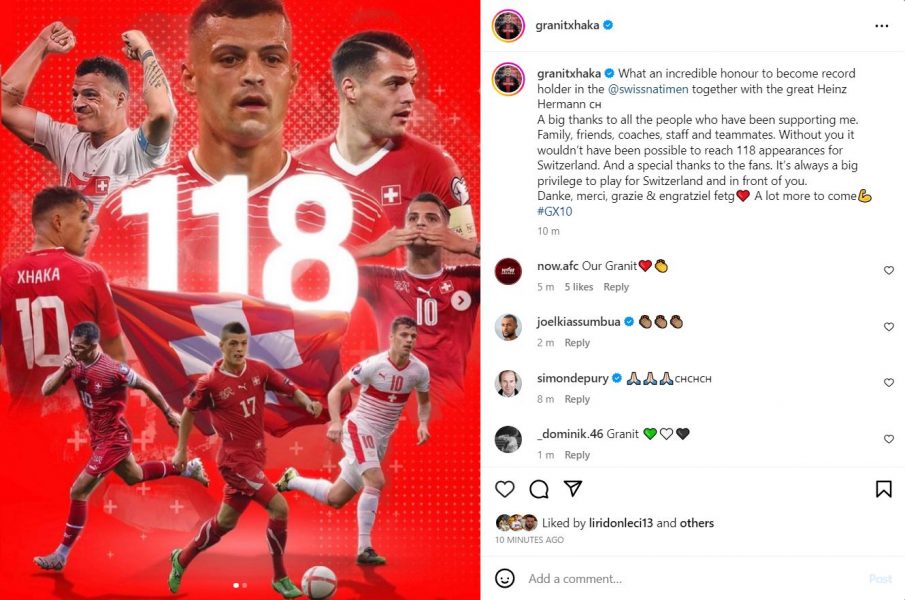Like the simondepury comment

click(x=889, y=382)
